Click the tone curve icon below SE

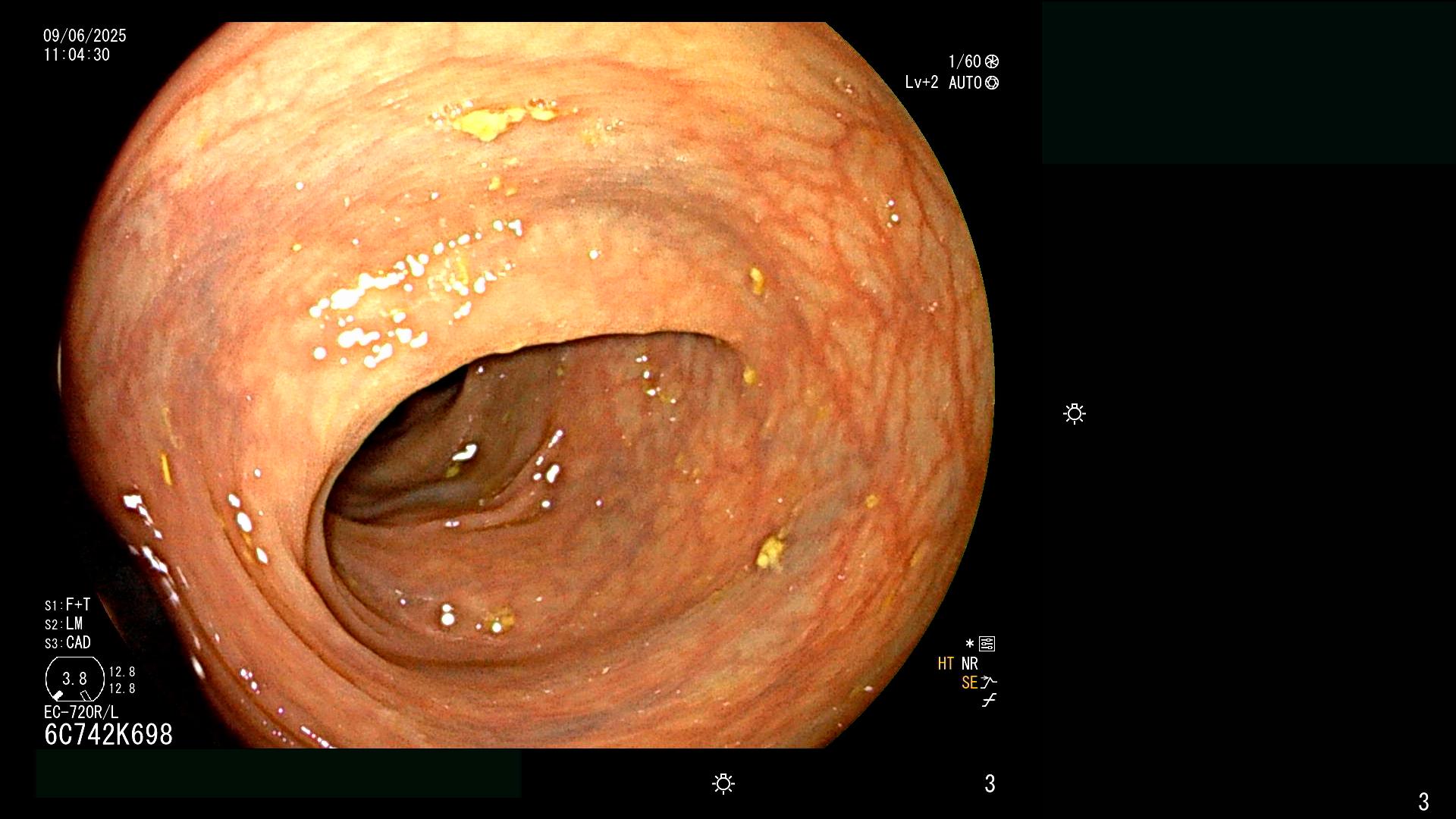click(x=989, y=701)
